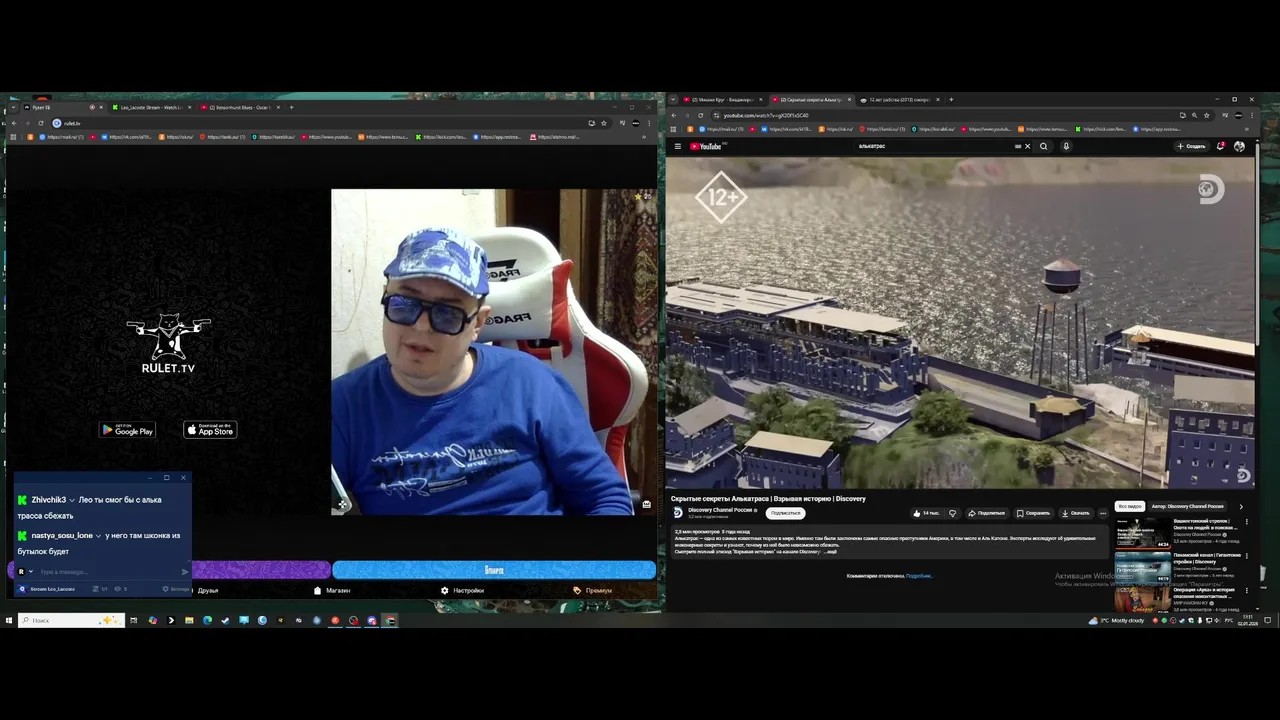Open the Магазин section in rulet.tv
1280x720 pixels.
tap(332, 591)
